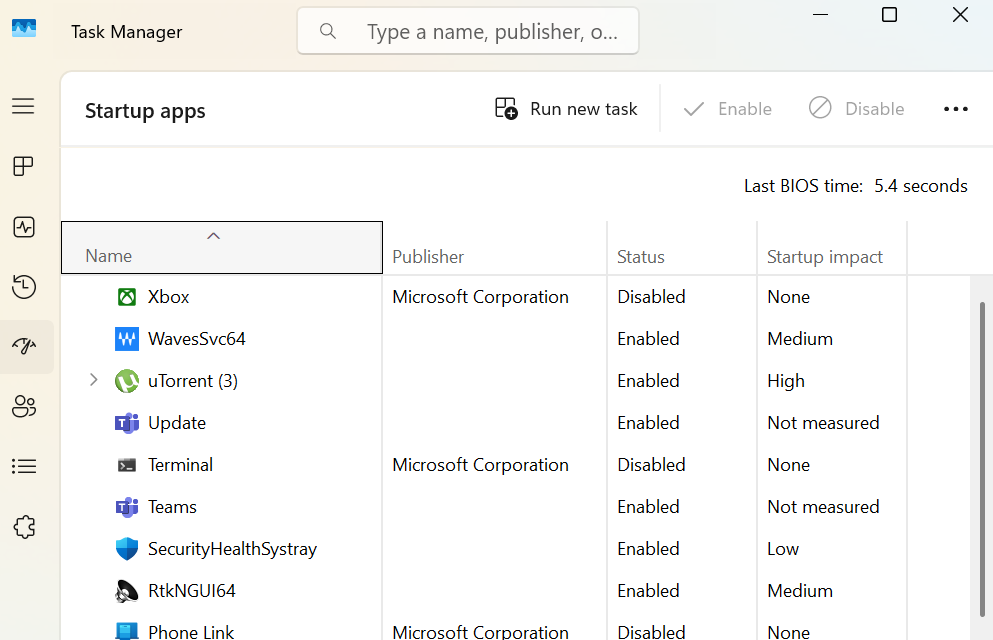The image size is (993, 640).
Task: Click the SecurityHealthSystray shield icon
Action: pyautogui.click(x=127, y=549)
